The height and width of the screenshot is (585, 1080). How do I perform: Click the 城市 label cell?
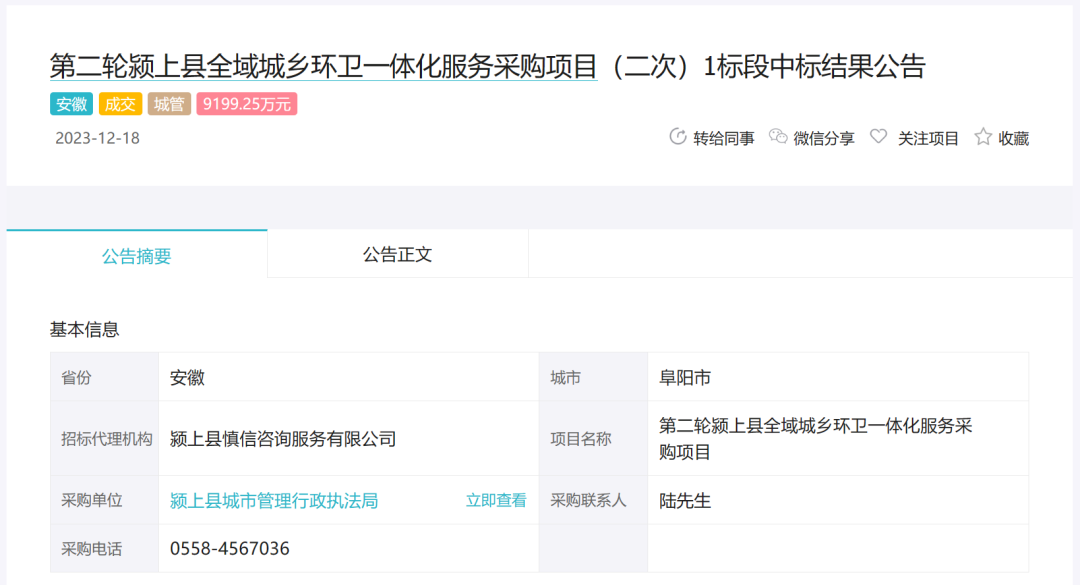[593, 377]
